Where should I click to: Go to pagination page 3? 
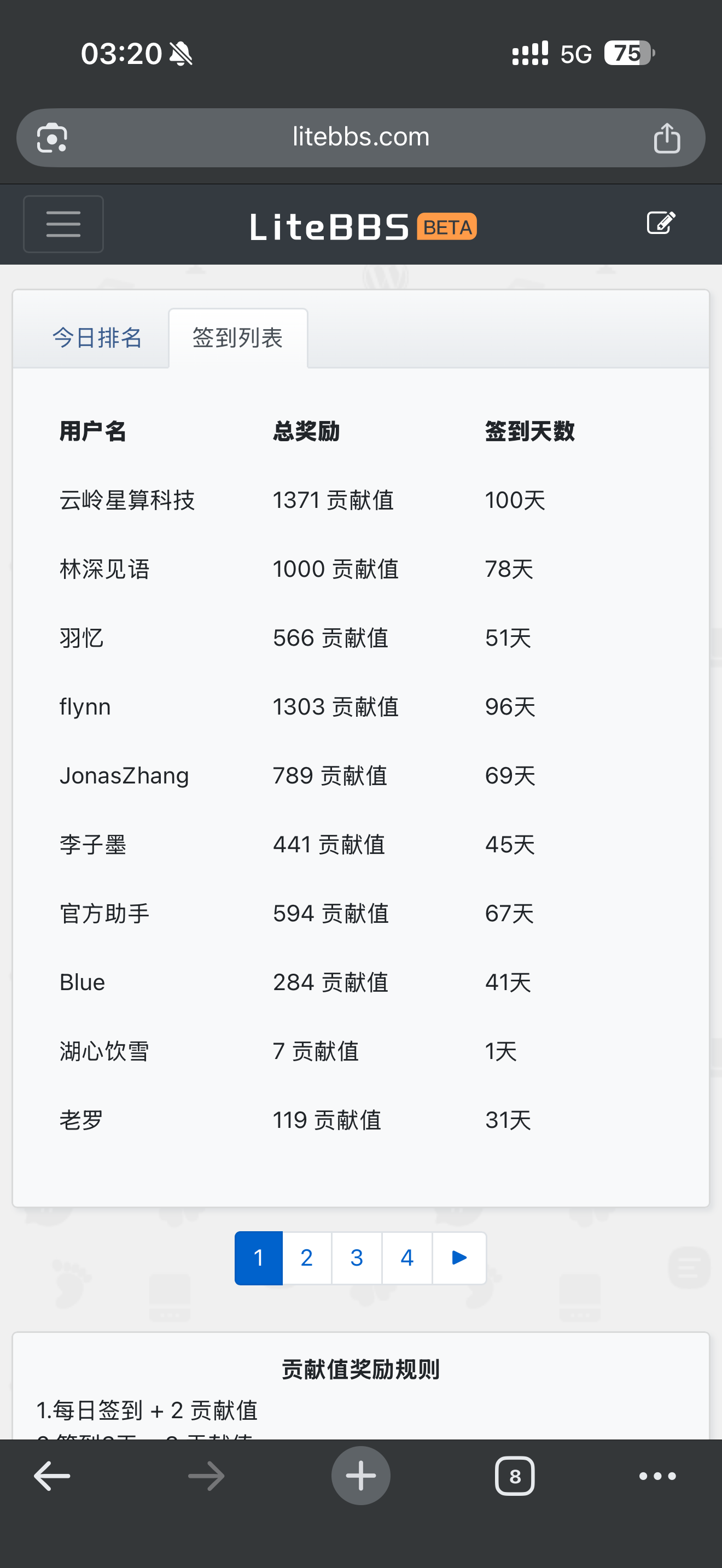click(357, 1257)
